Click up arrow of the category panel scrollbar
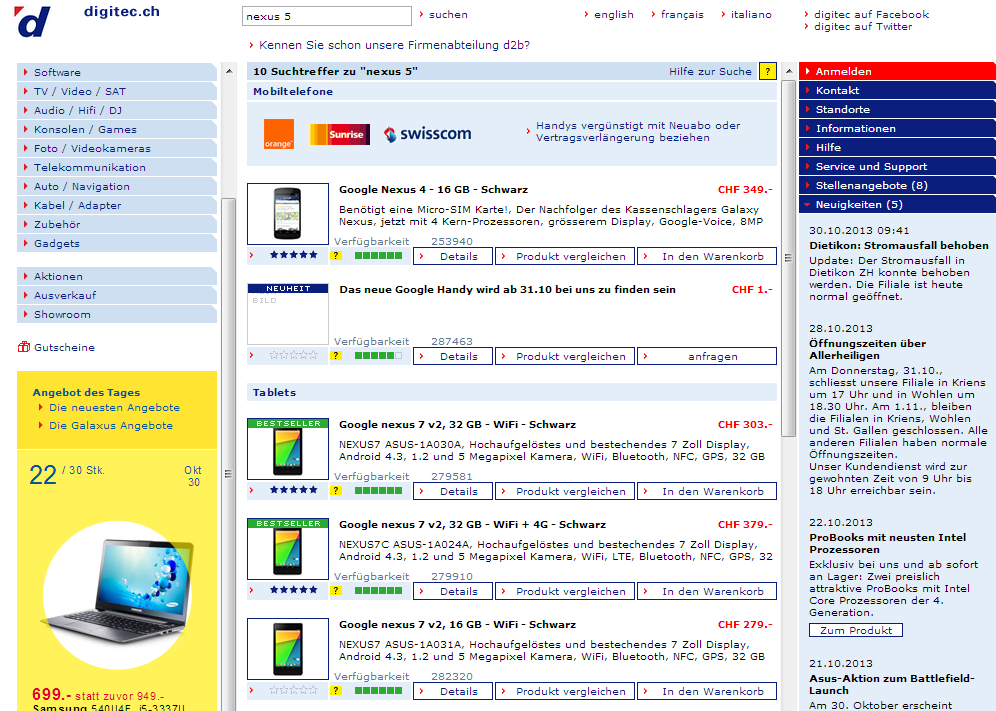996x711 pixels. (x=229, y=71)
